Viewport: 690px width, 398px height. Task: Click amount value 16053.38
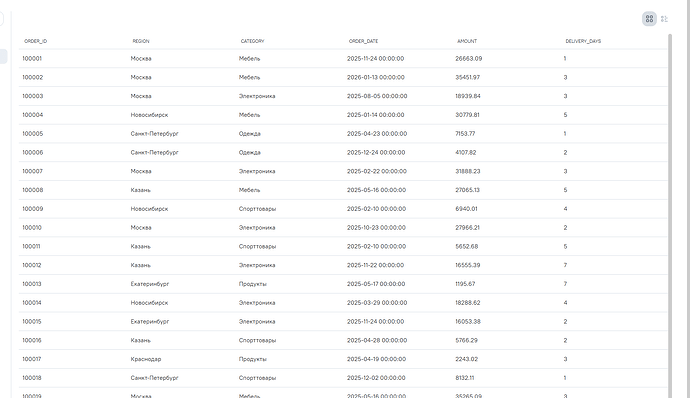[468, 322]
